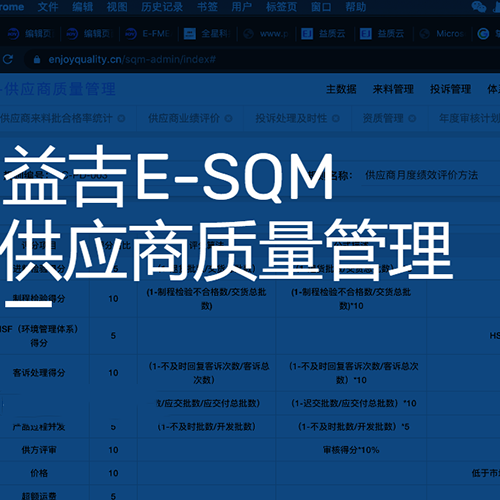Open the 标签页 menu

pos(281,7)
